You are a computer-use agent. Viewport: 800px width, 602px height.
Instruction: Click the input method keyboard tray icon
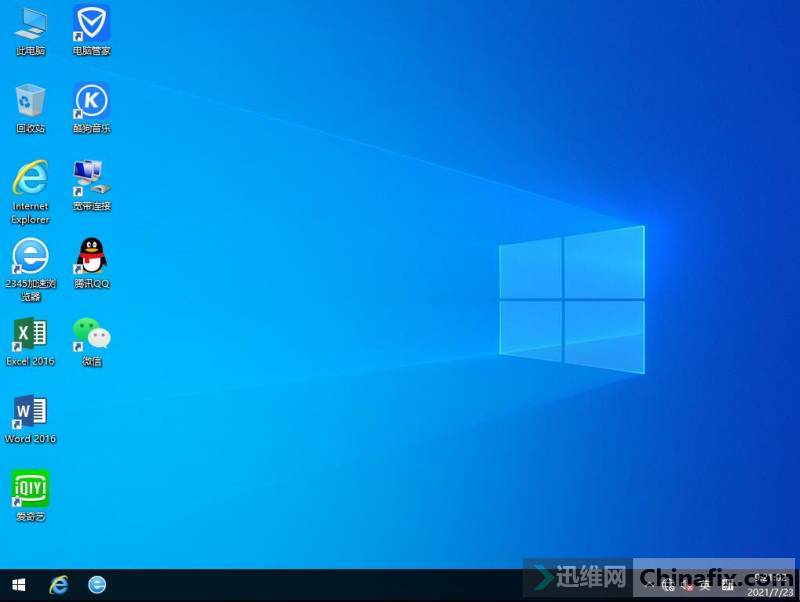[728, 585]
